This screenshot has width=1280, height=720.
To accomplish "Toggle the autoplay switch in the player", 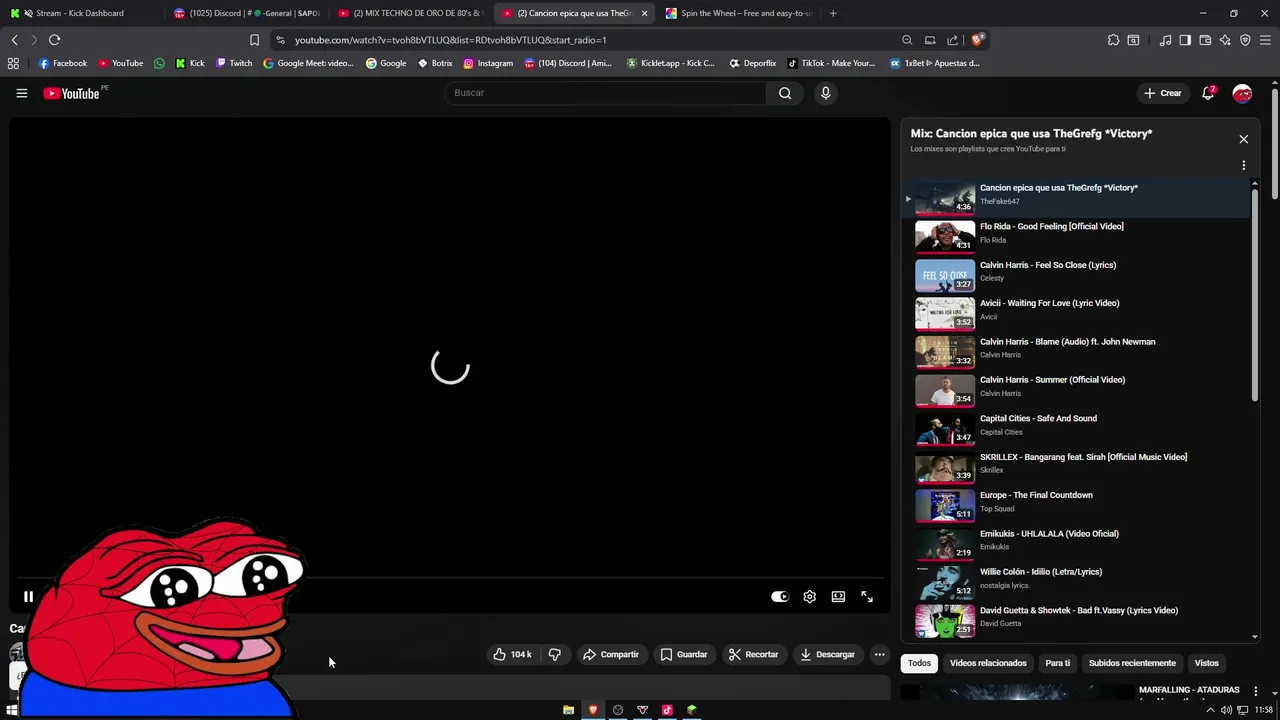I will [x=780, y=597].
